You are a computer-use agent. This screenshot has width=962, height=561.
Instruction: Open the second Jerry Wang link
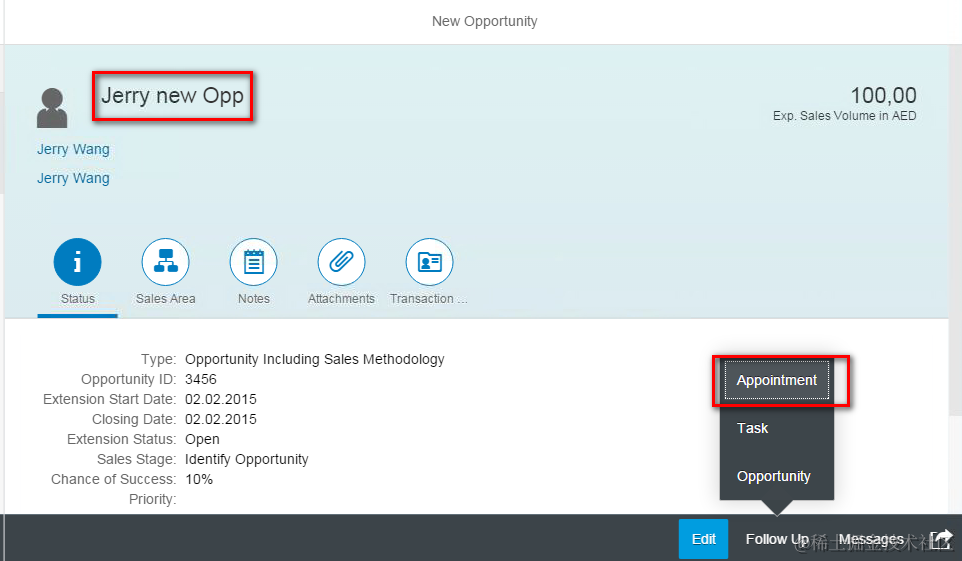pos(73,178)
